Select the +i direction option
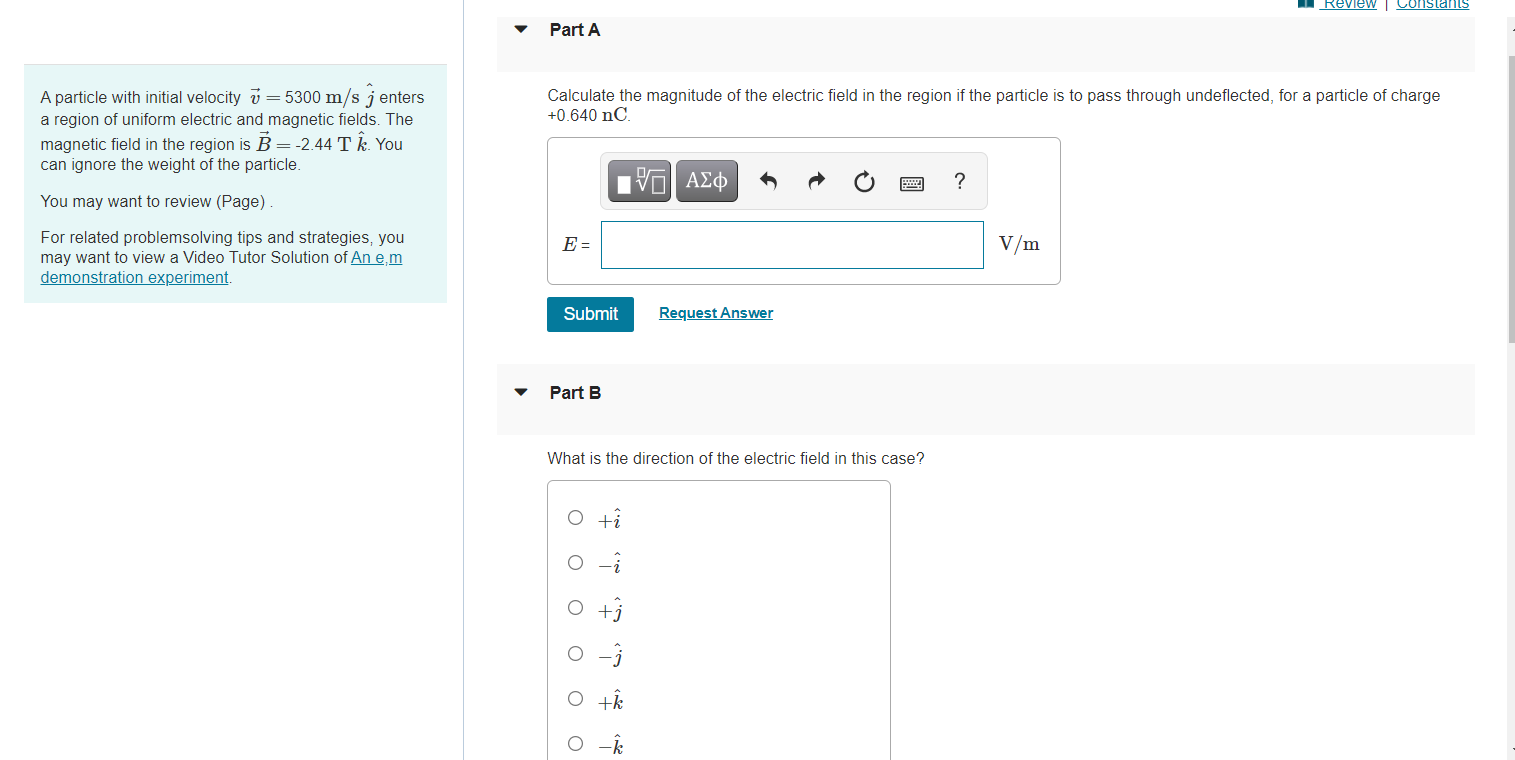 (576, 517)
